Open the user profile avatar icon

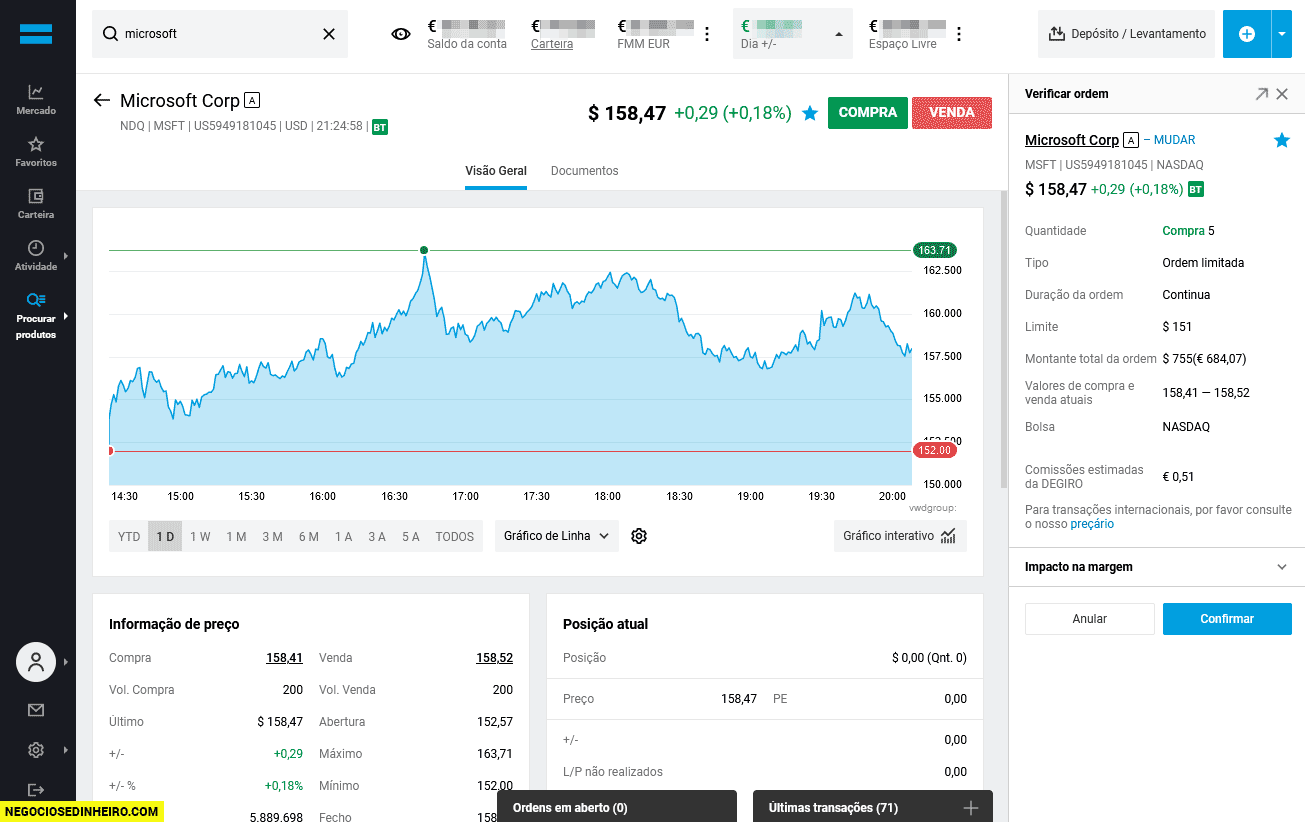[36, 662]
